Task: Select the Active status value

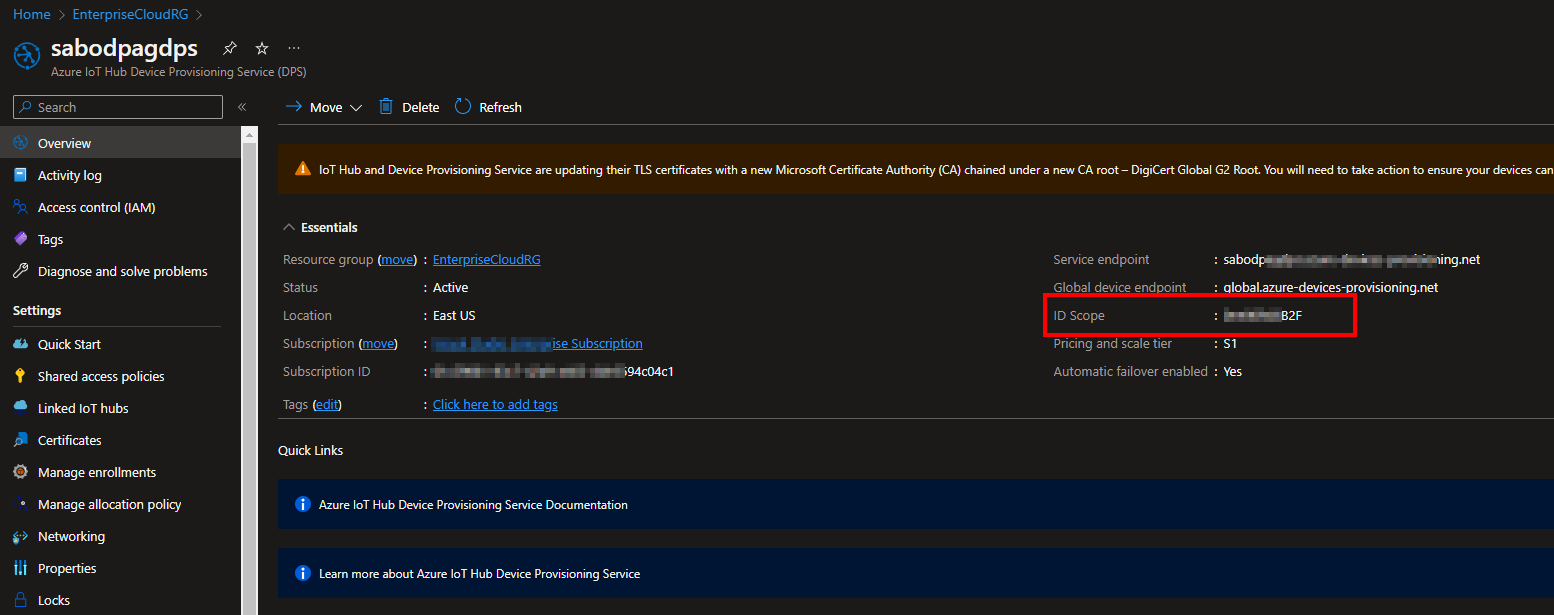Action: click(450, 287)
